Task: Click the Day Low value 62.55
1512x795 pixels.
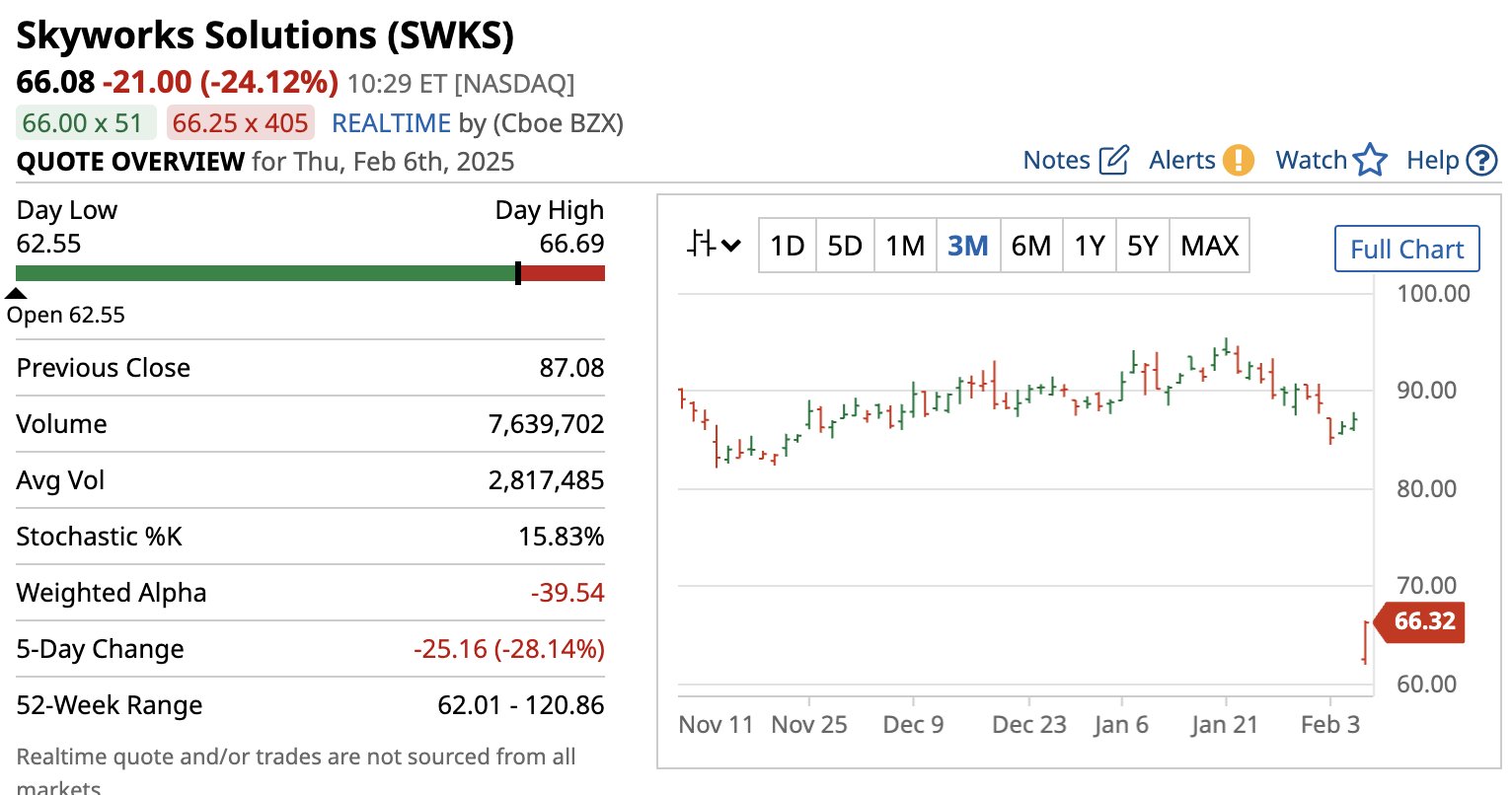Action: (x=49, y=244)
